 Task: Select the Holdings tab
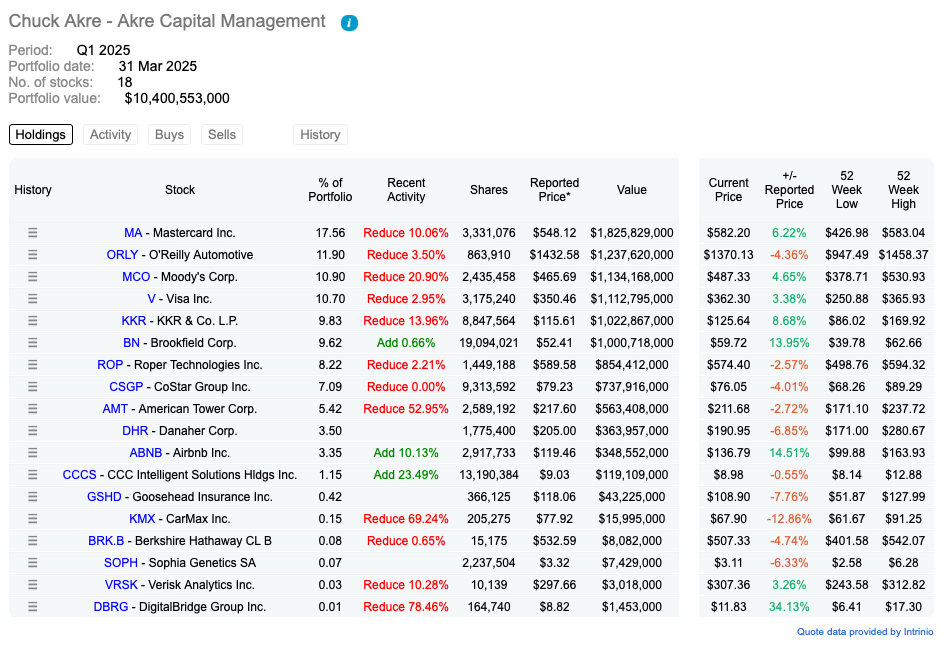click(40, 134)
